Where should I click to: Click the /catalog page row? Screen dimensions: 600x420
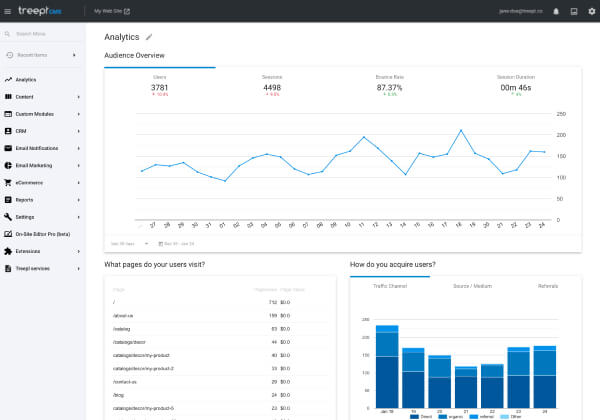pos(220,329)
